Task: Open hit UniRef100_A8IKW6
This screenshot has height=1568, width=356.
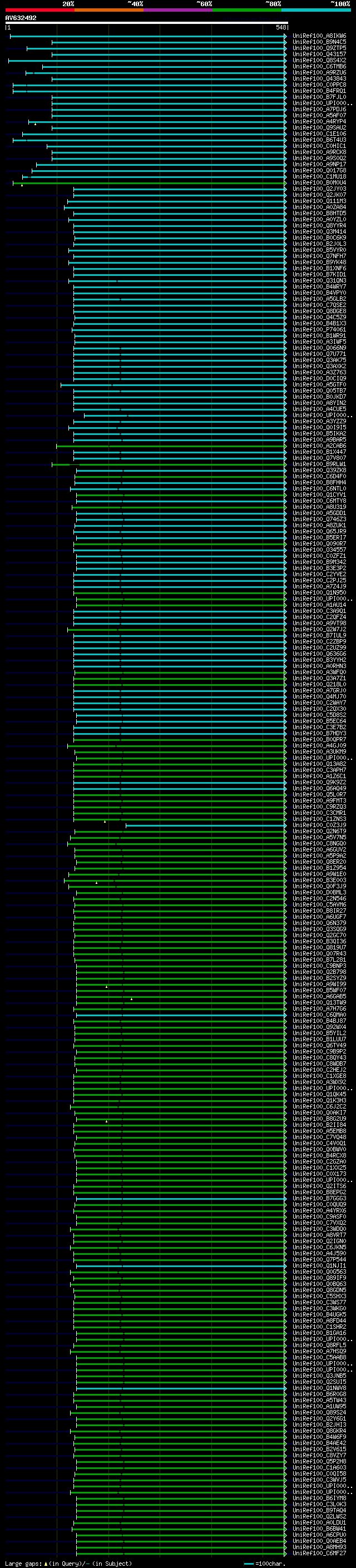Action: point(319,36)
